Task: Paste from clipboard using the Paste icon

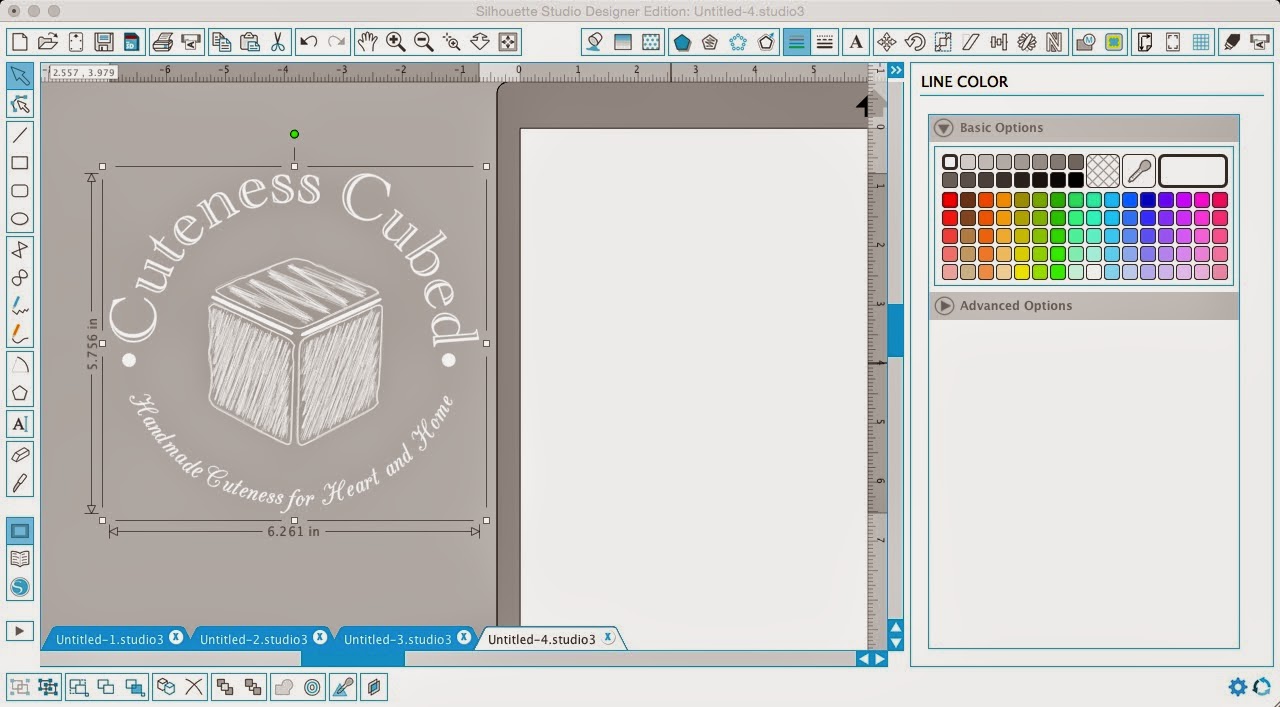Action: 250,42
